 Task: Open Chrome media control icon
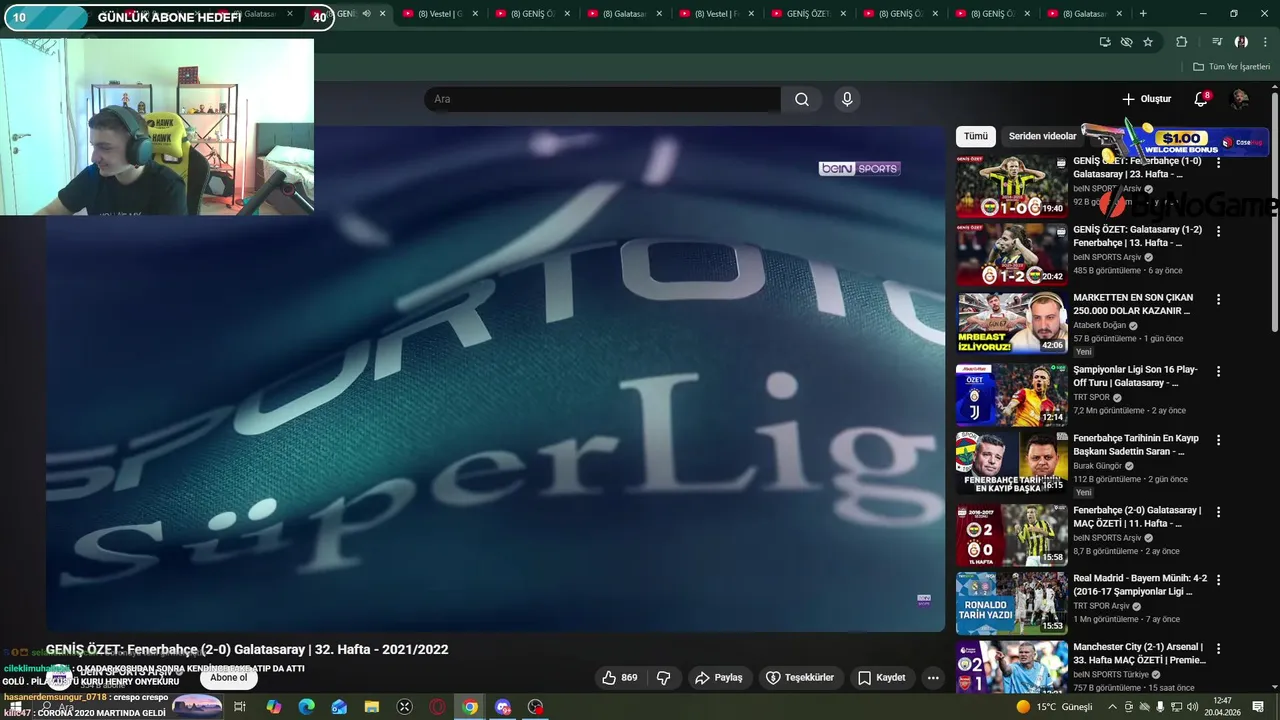[1217, 42]
